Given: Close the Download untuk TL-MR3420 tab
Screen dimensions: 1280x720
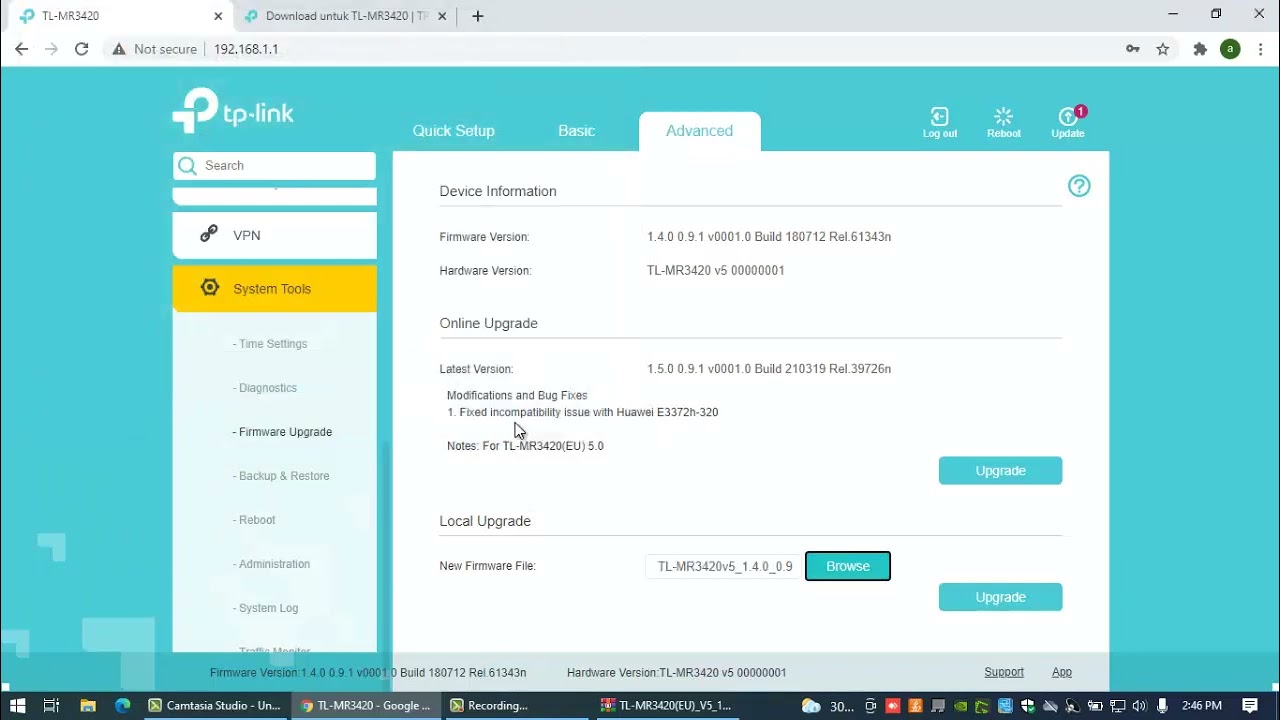Looking at the screenshot, I should point(442,16).
